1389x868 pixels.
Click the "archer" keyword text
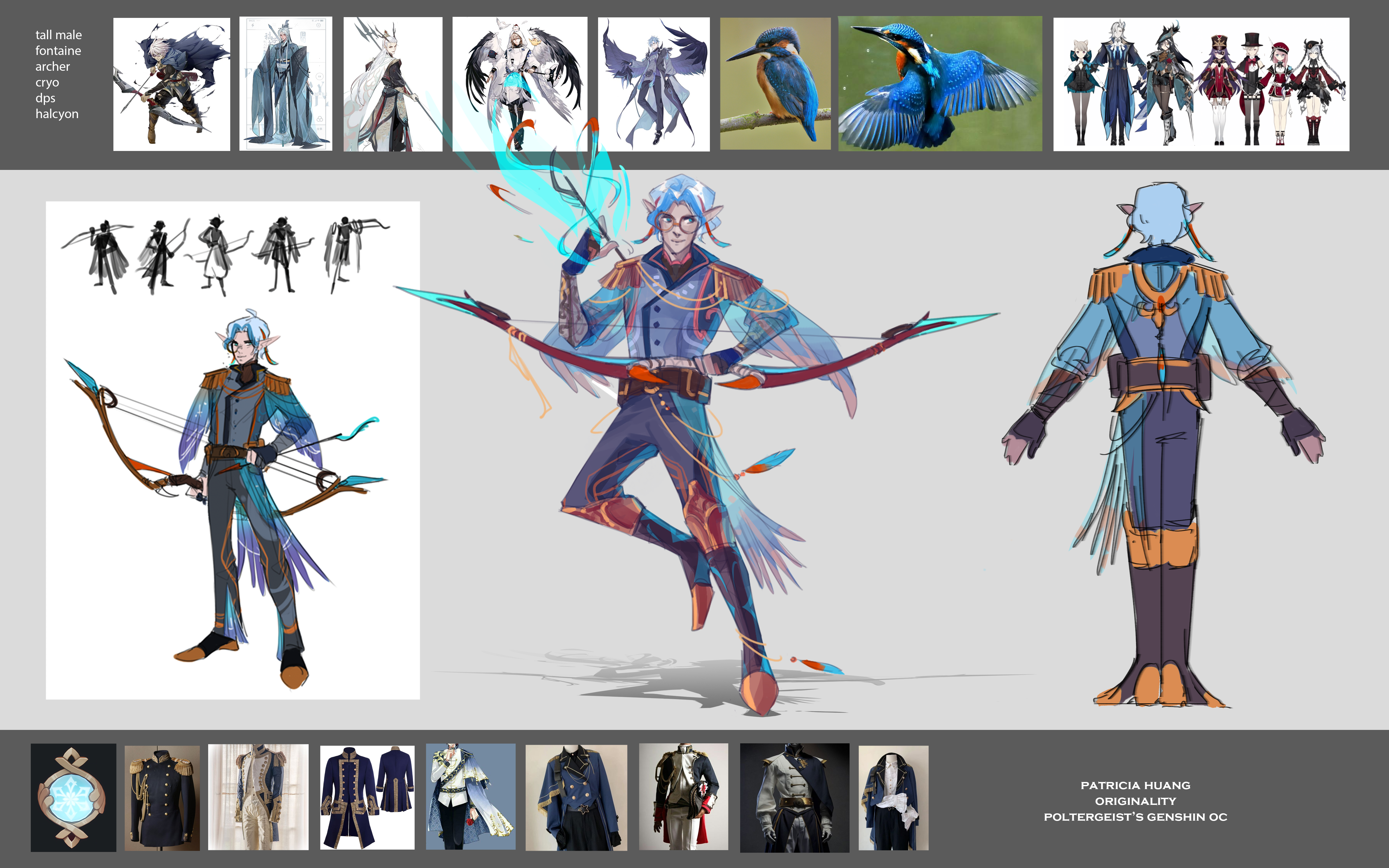pyautogui.click(x=53, y=67)
